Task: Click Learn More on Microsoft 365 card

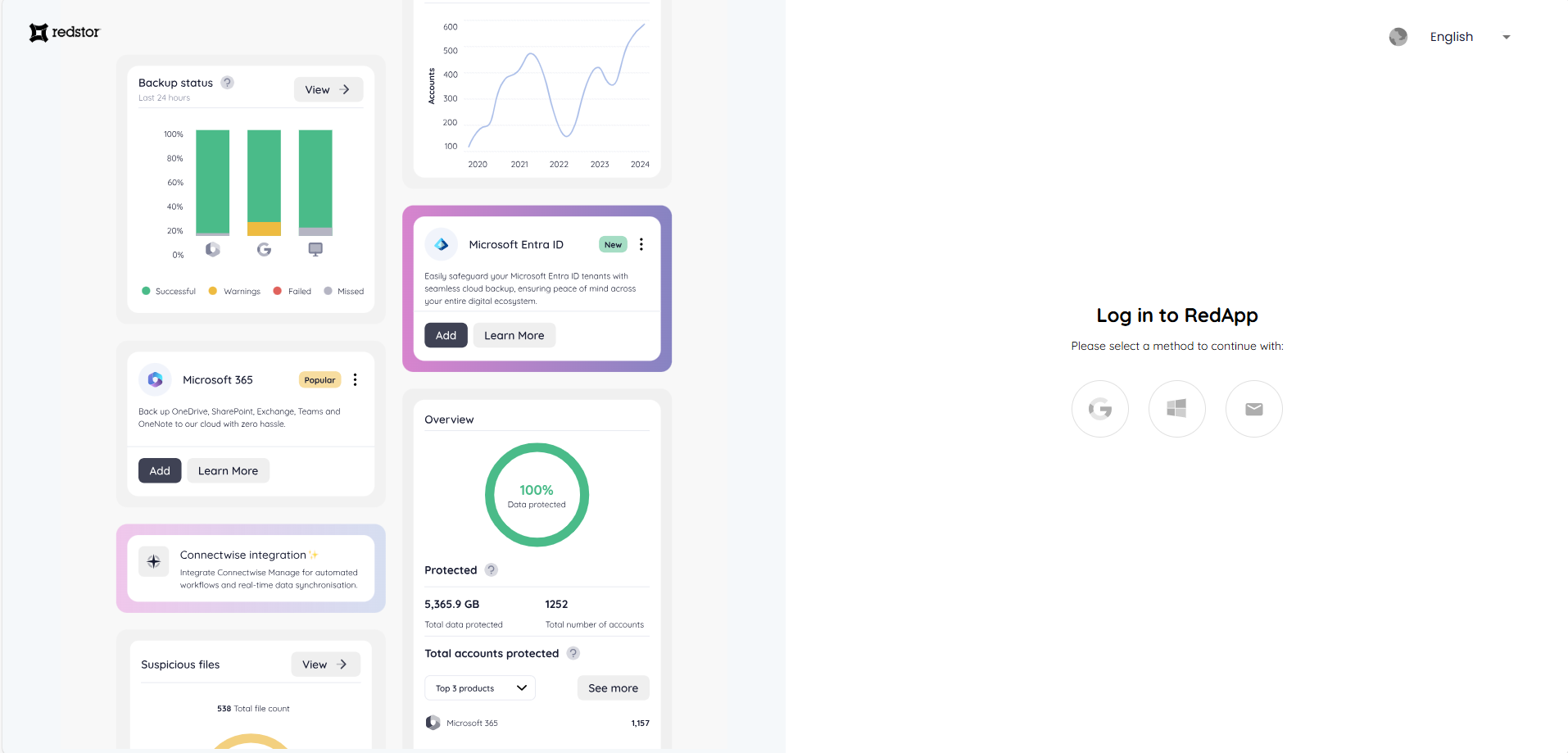Action: (228, 470)
